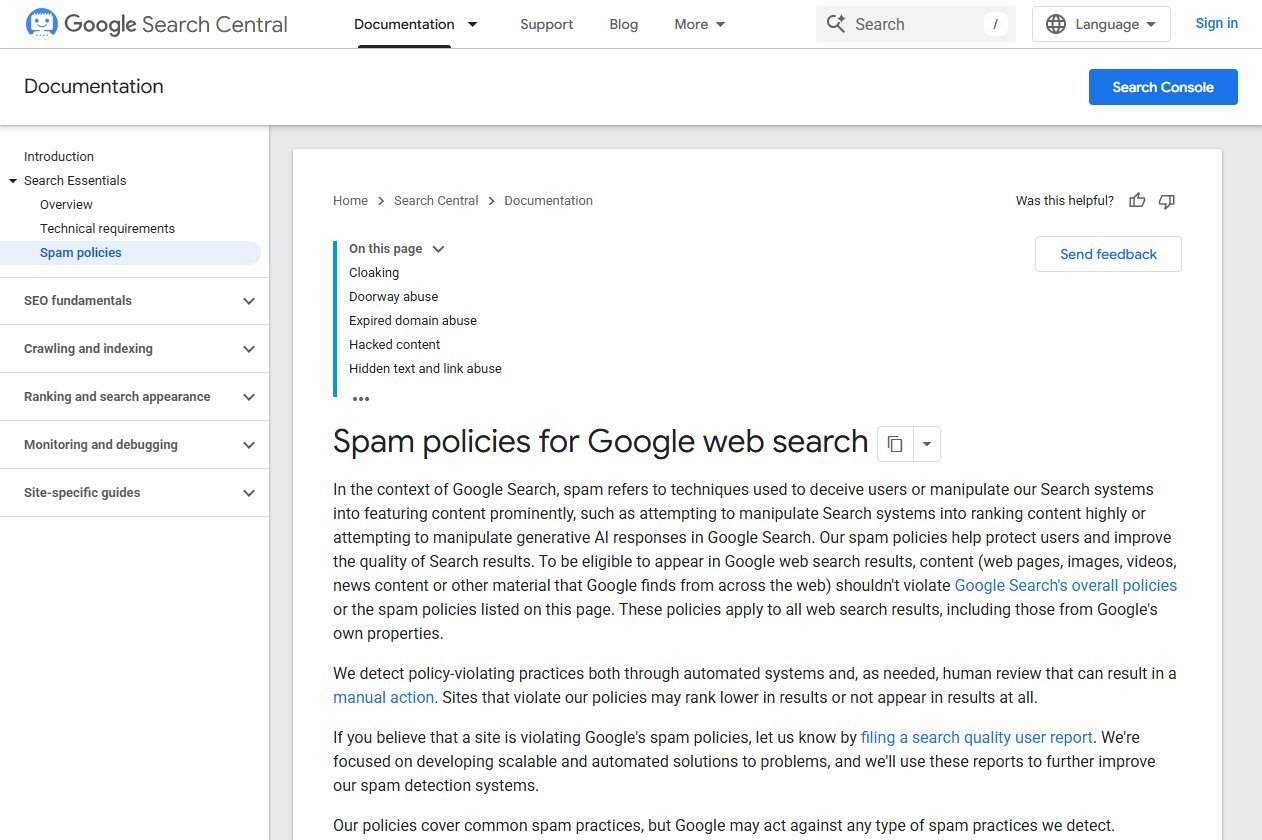Open Introduction in the sidebar
Screen dimensions: 1262x840
tap(59, 157)
